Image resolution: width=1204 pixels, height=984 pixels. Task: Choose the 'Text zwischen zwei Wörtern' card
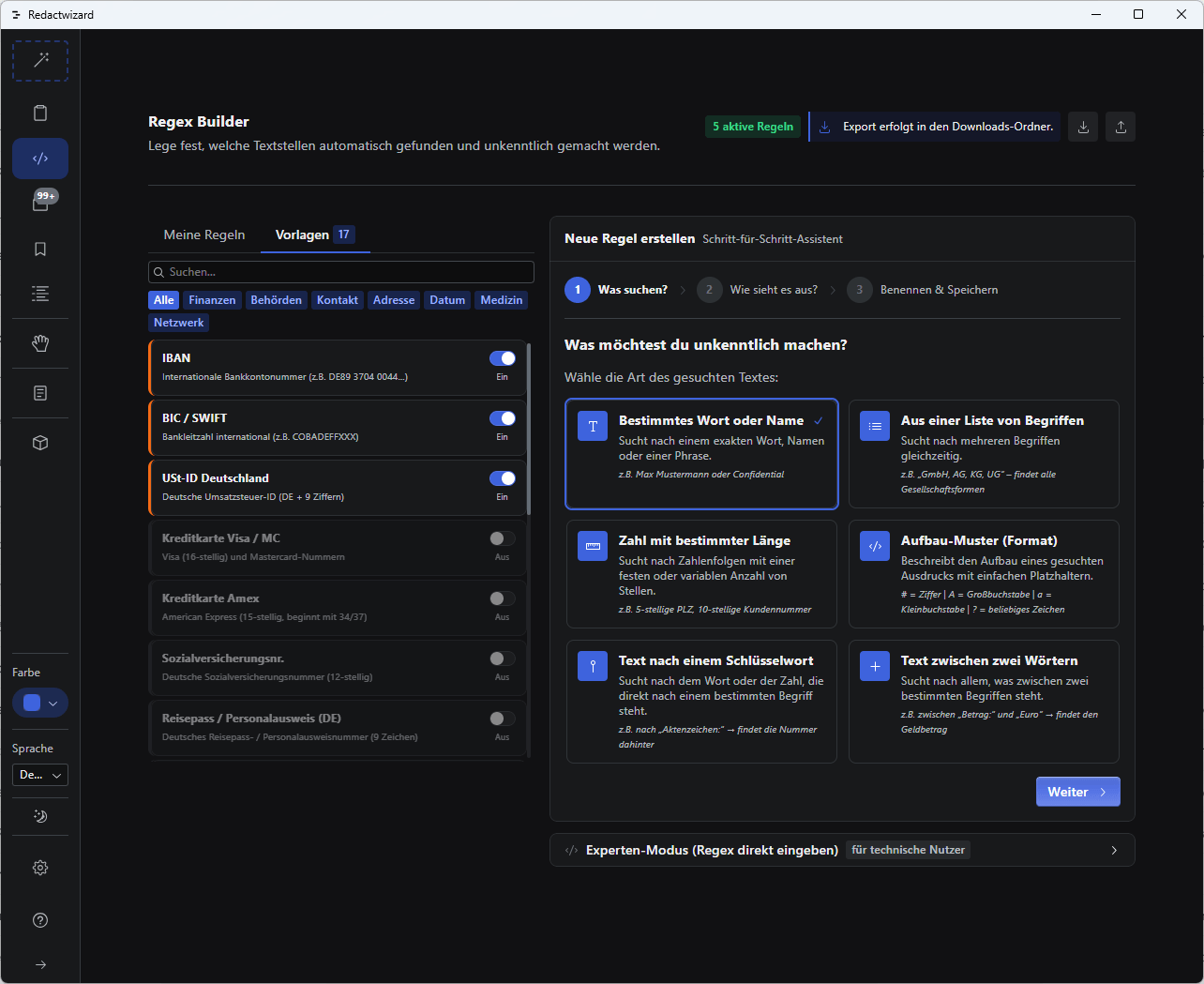[x=984, y=702]
